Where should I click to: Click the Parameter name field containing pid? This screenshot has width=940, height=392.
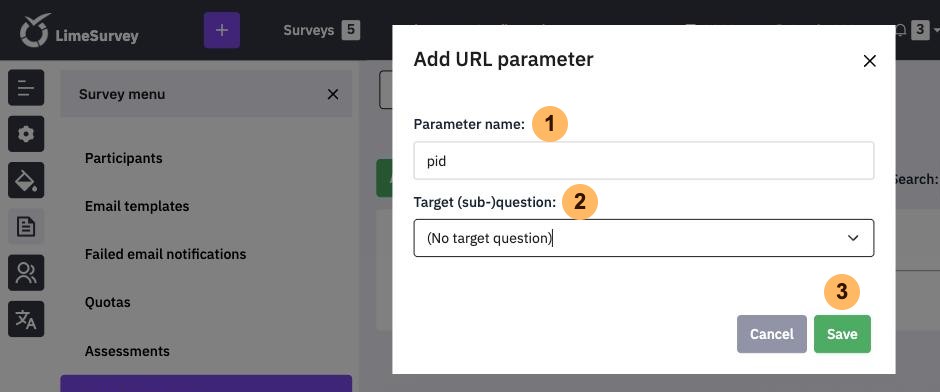[x=643, y=161]
